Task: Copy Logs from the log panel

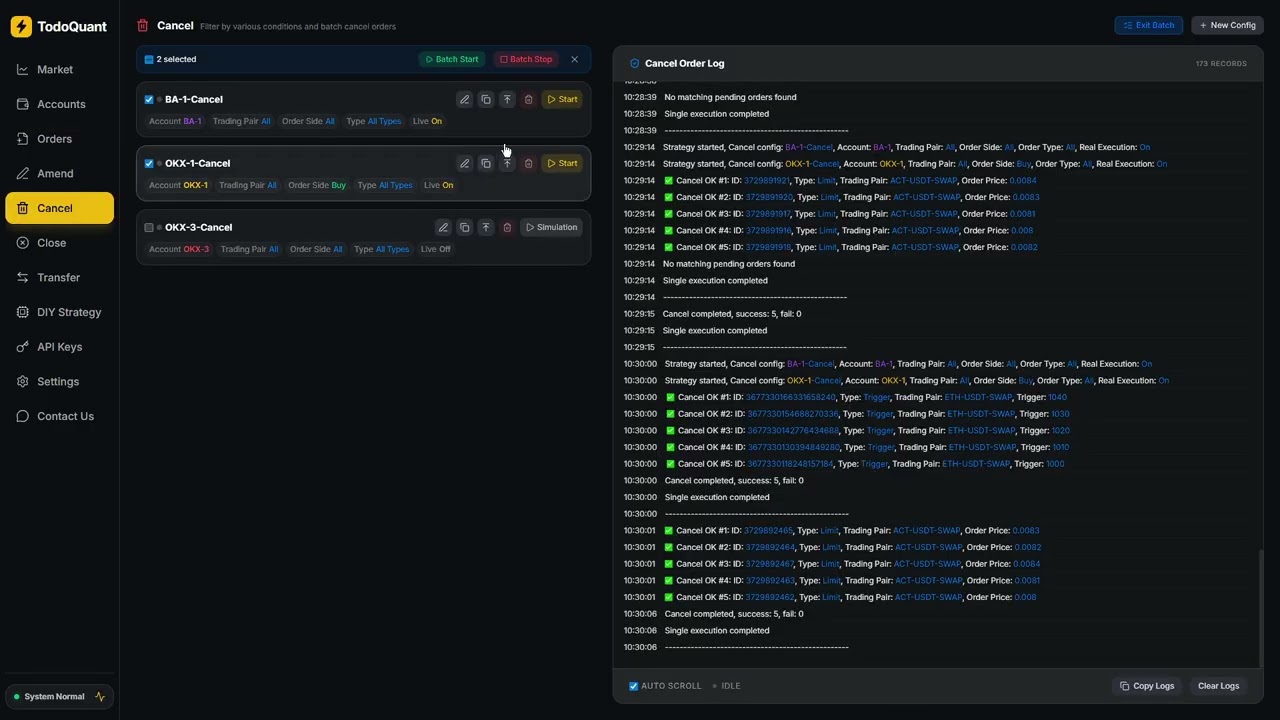Action: tap(1147, 686)
